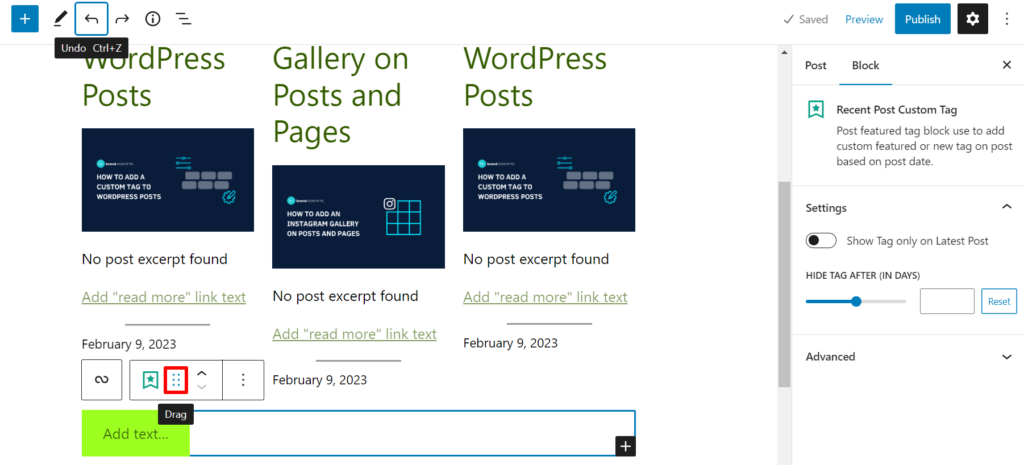Viewport: 1024px width, 465px height.
Task: Click the Preview link
Action: (x=864, y=19)
